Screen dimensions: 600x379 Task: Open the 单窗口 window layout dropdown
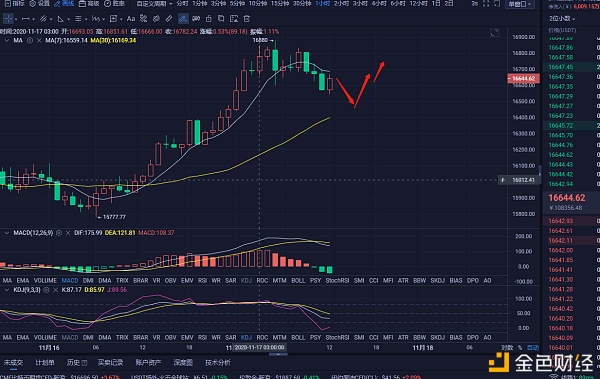click(x=520, y=4)
